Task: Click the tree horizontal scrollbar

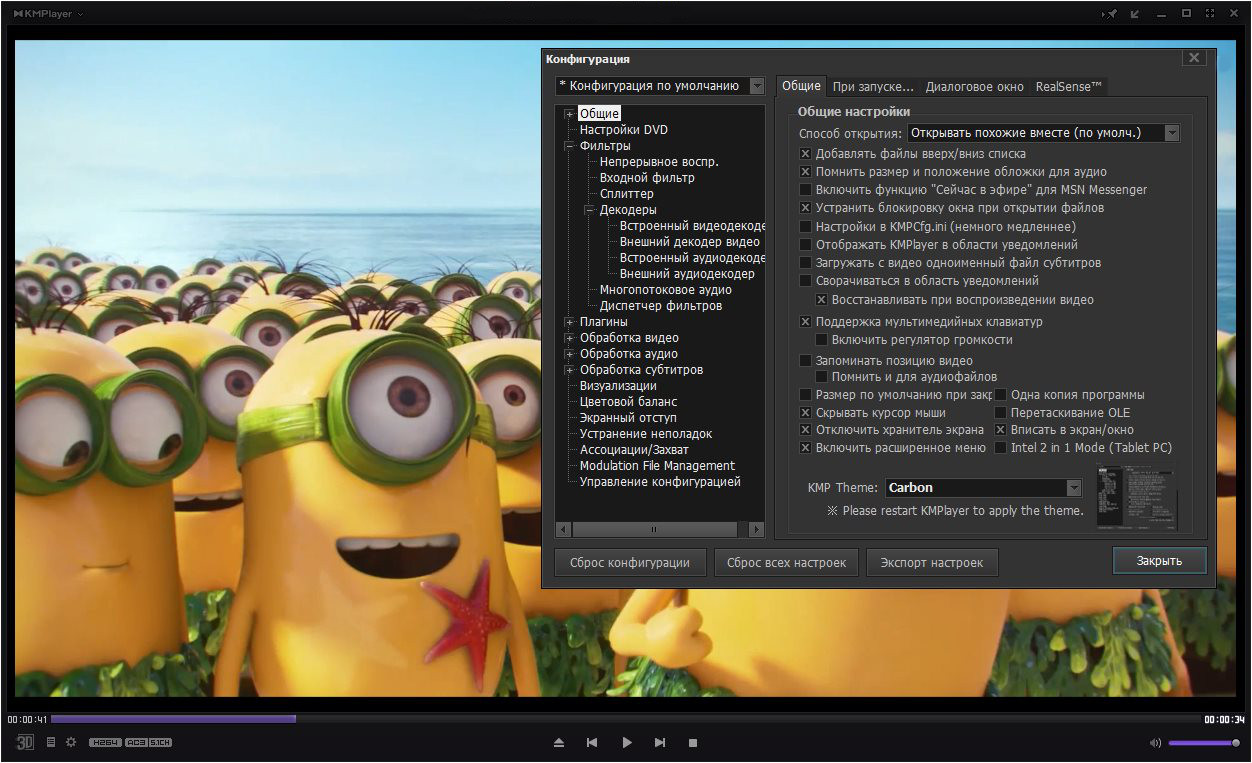Action: (x=660, y=529)
